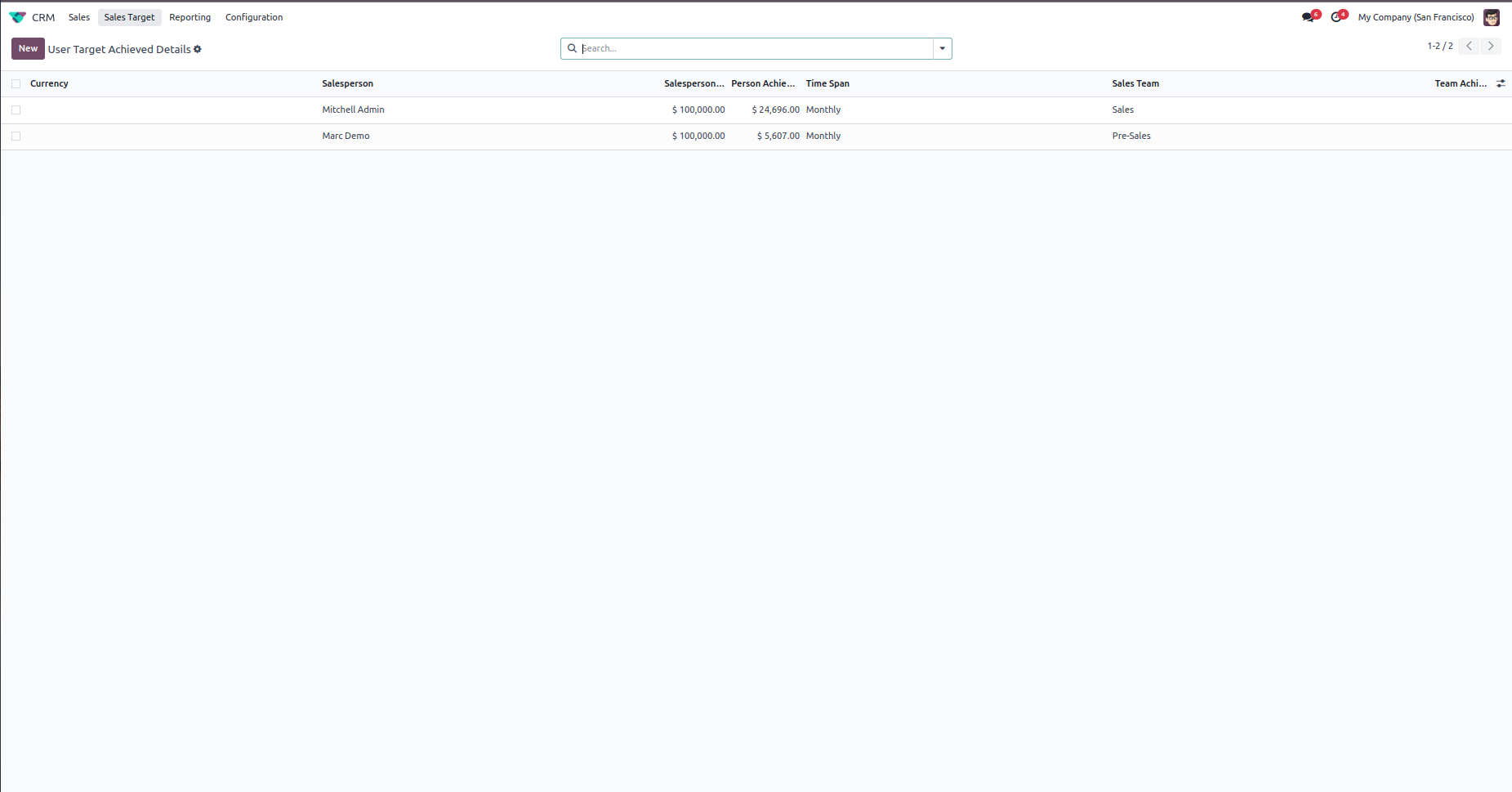1512x792 pixels.
Task: Open the activities clock icon
Action: coord(1338,17)
